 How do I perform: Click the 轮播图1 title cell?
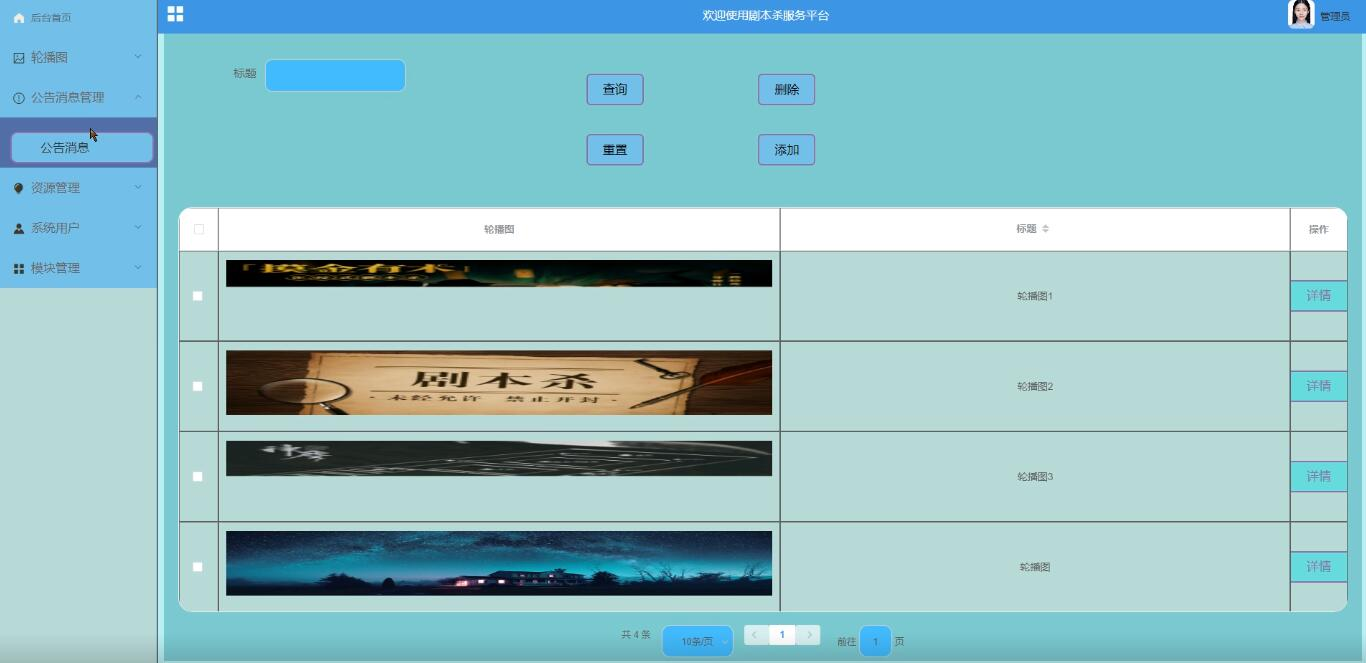coord(1035,296)
